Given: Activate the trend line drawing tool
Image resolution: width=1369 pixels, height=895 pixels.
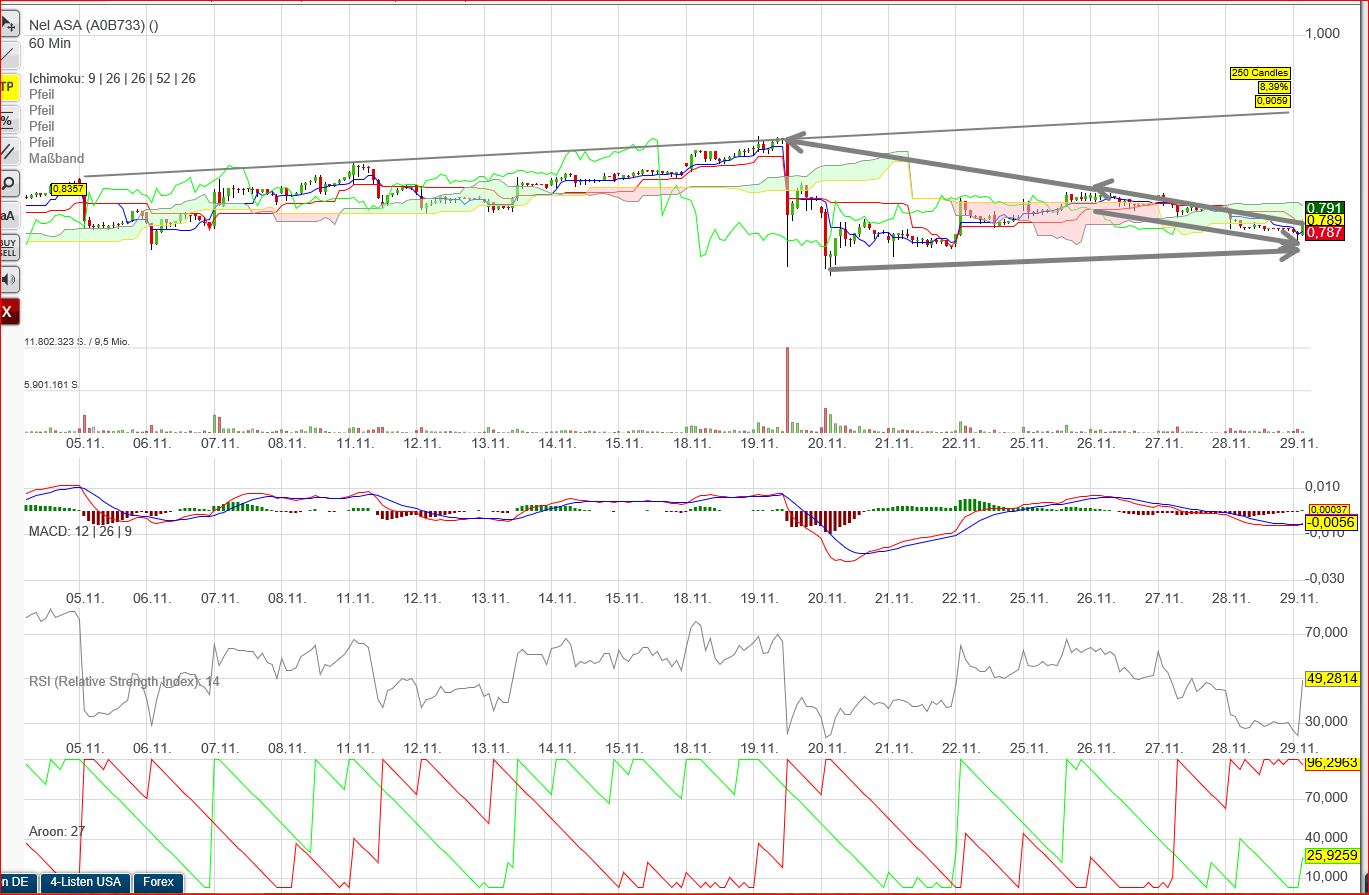Looking at the screenshot, I should tap(9, 55).
